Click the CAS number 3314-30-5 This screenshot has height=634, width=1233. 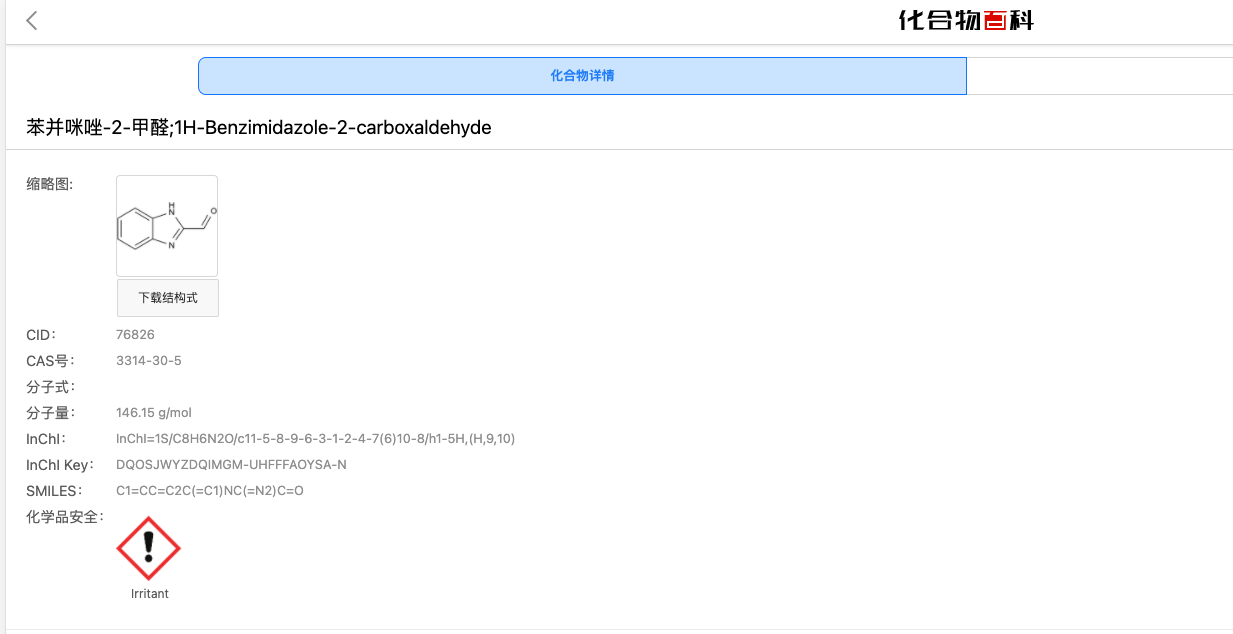149,361
